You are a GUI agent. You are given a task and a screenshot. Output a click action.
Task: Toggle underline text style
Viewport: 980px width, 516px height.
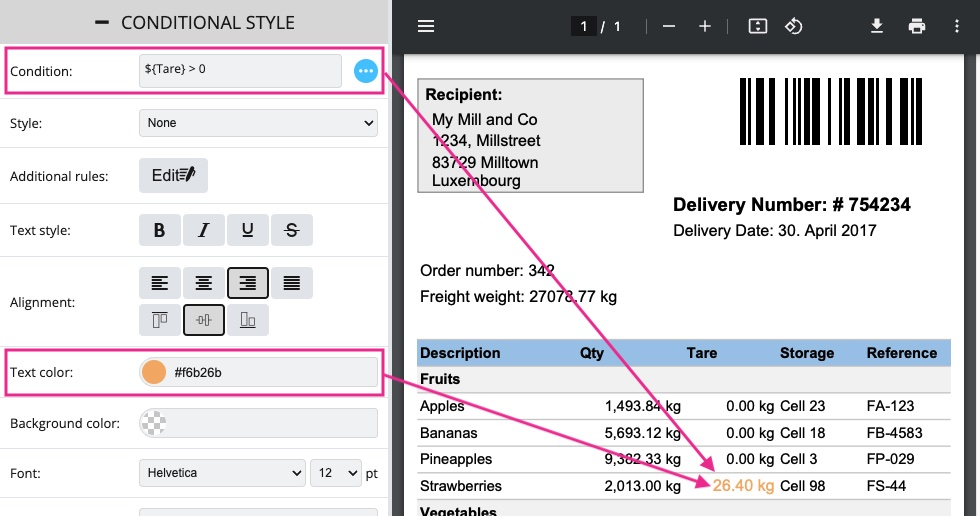pos(248,230)
